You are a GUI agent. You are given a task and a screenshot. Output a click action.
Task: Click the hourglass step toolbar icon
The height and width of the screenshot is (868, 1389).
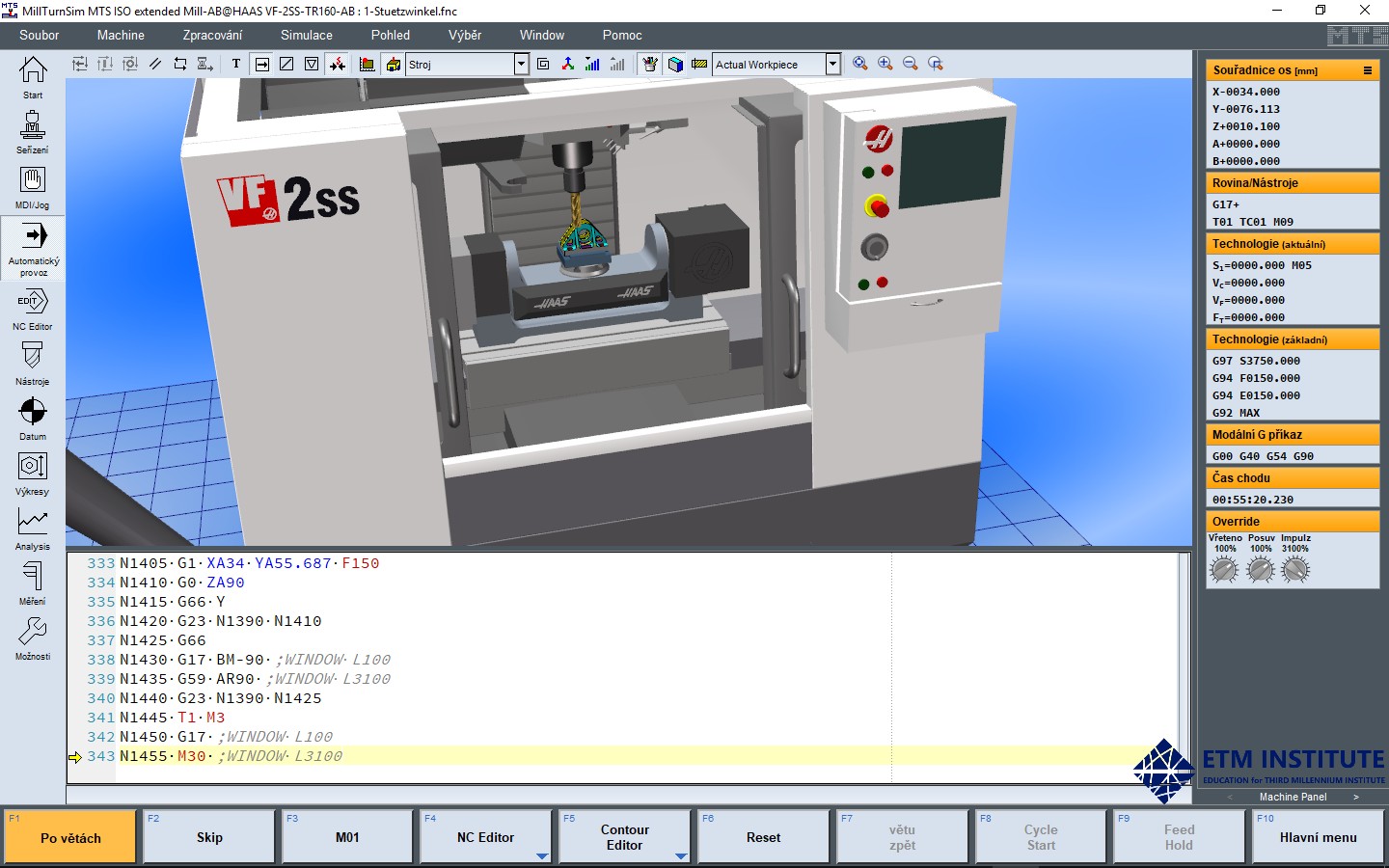tap(205, 64)
